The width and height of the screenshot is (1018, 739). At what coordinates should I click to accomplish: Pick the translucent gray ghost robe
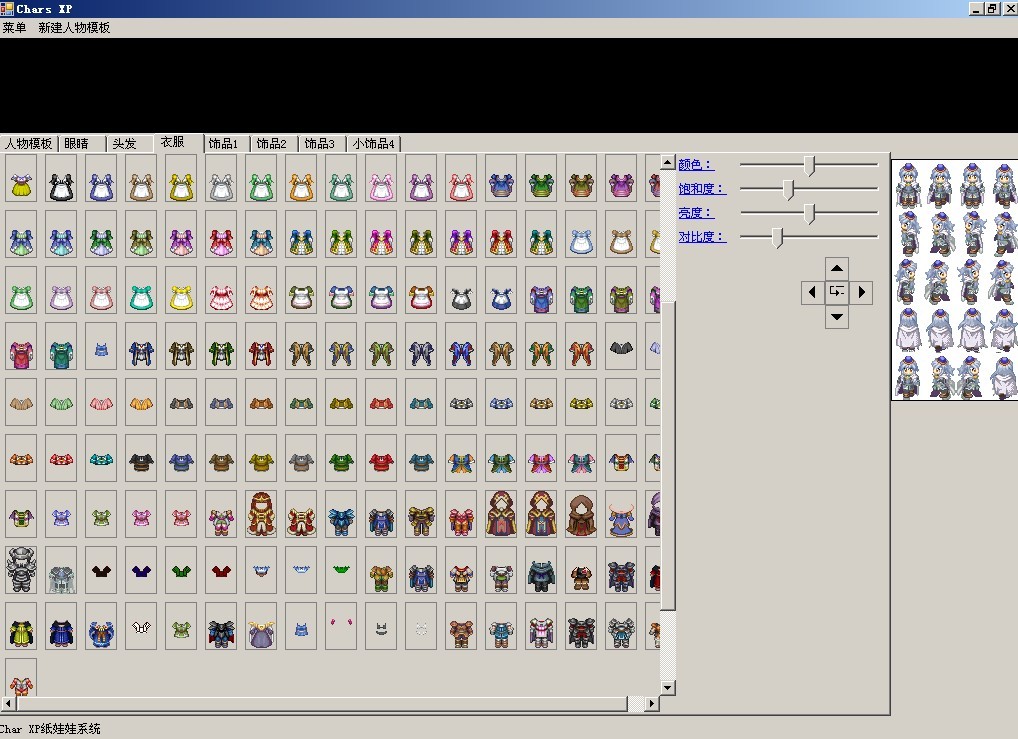(61, 570)
